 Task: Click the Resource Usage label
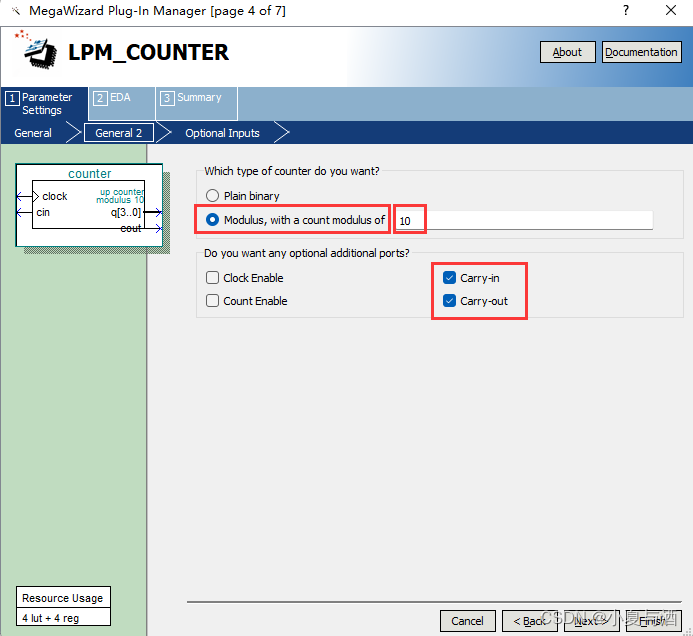(x=63, y=598)
